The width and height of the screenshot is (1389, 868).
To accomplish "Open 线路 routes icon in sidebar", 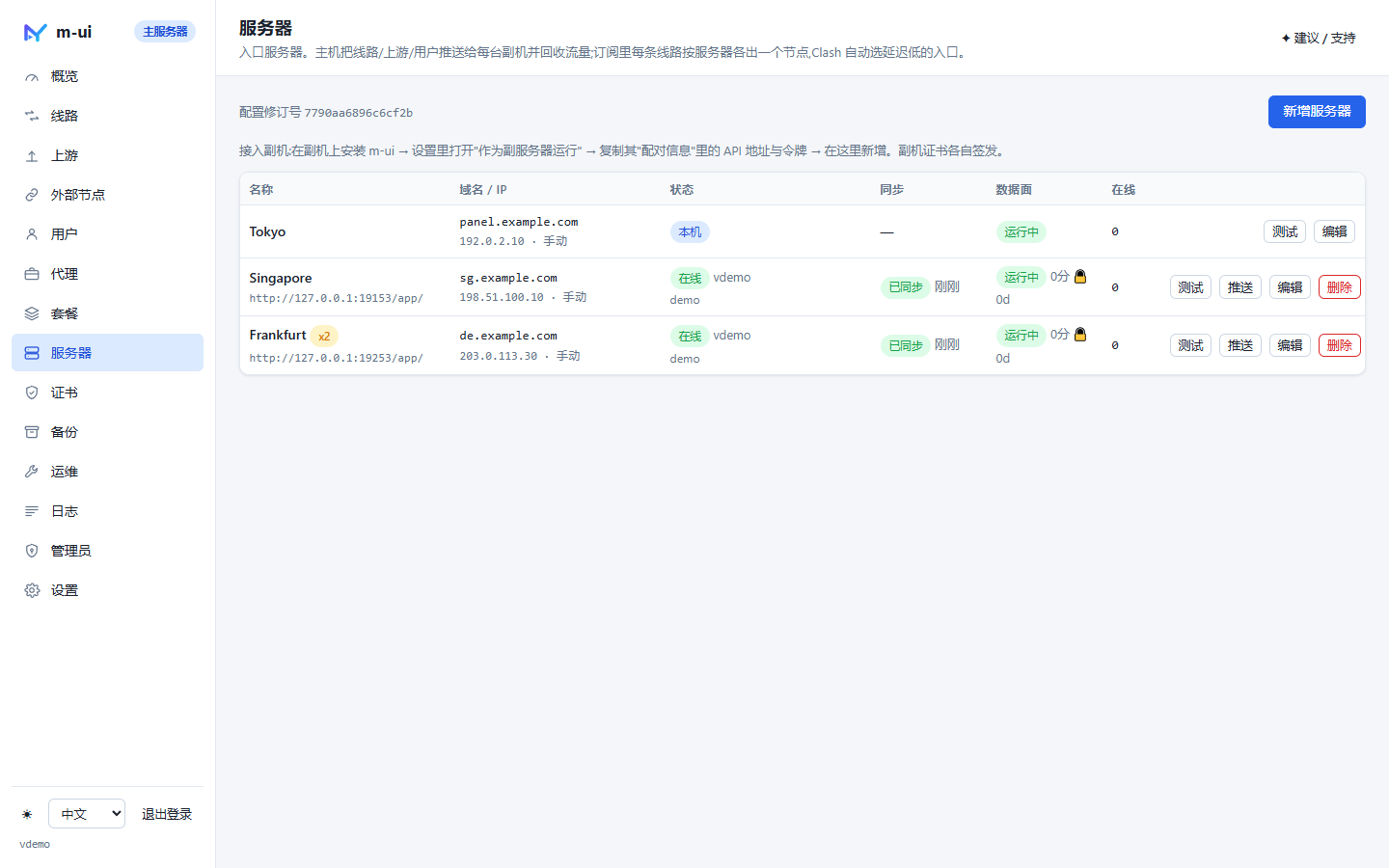I will [x=32, y=117].
